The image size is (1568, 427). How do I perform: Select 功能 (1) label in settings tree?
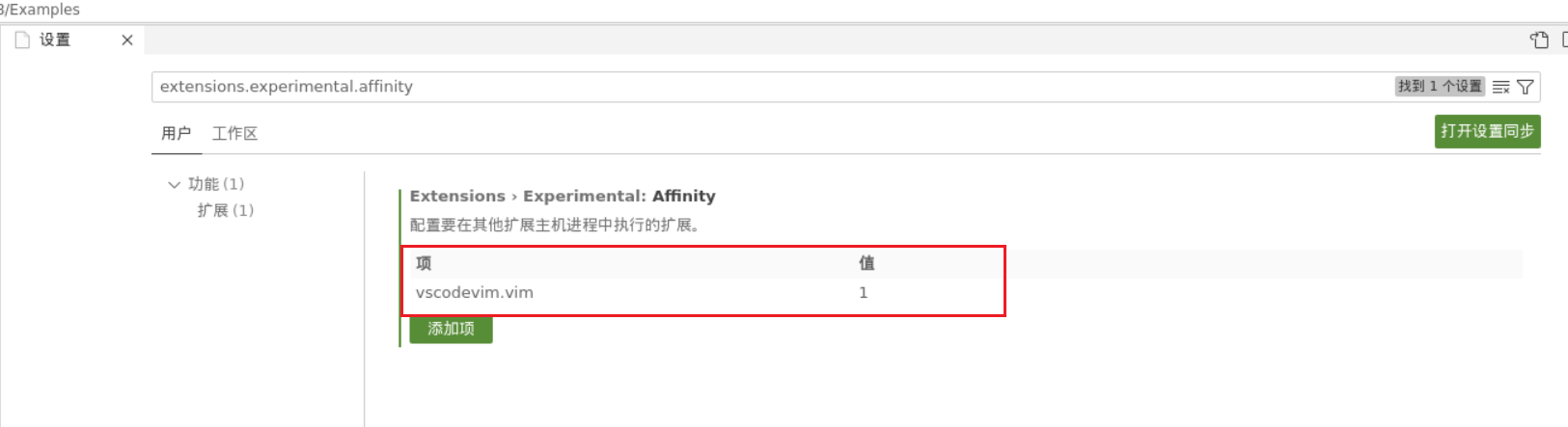tap(215, 184)
